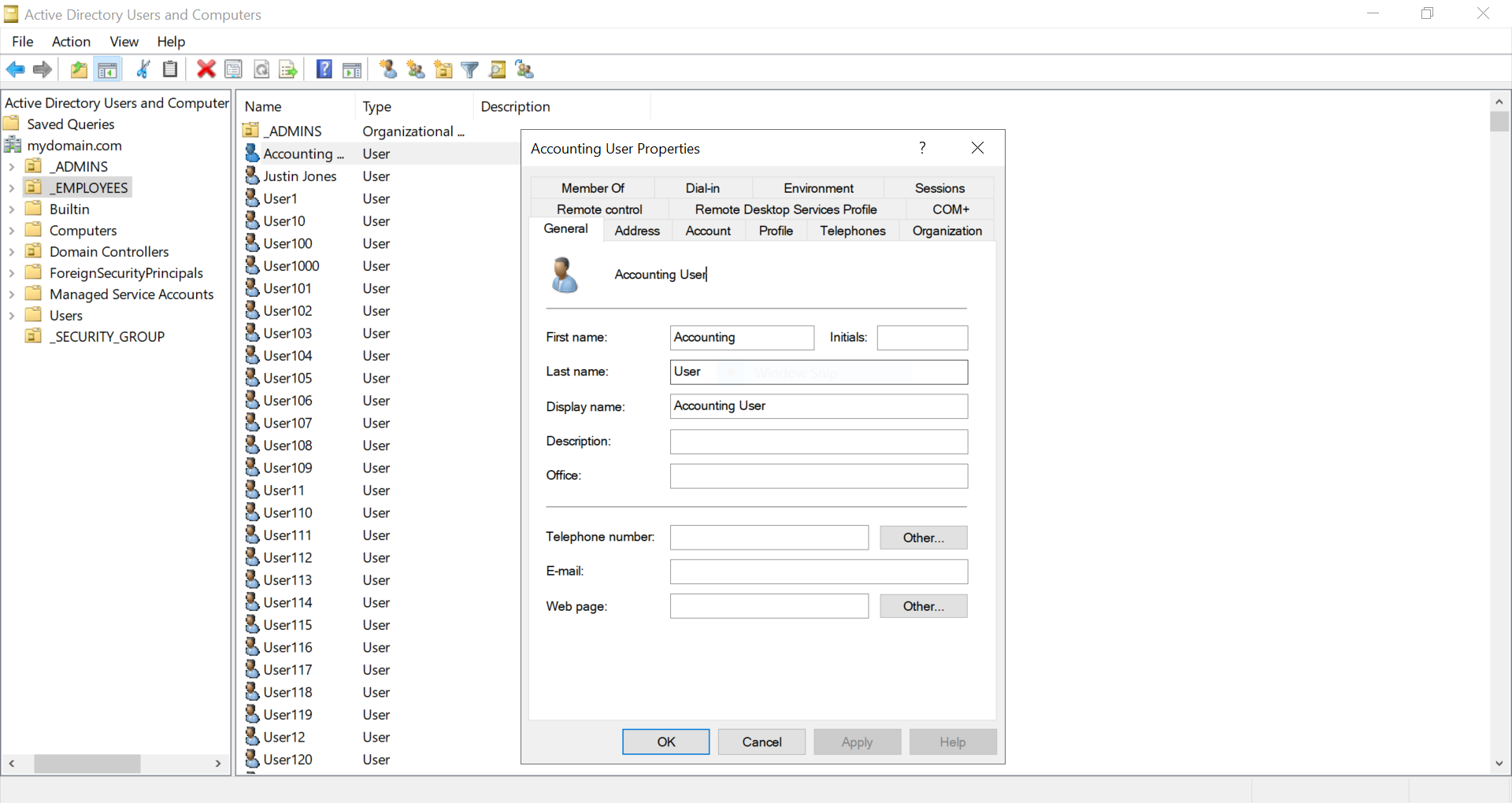Select User1000 in the list

[291, 266]
